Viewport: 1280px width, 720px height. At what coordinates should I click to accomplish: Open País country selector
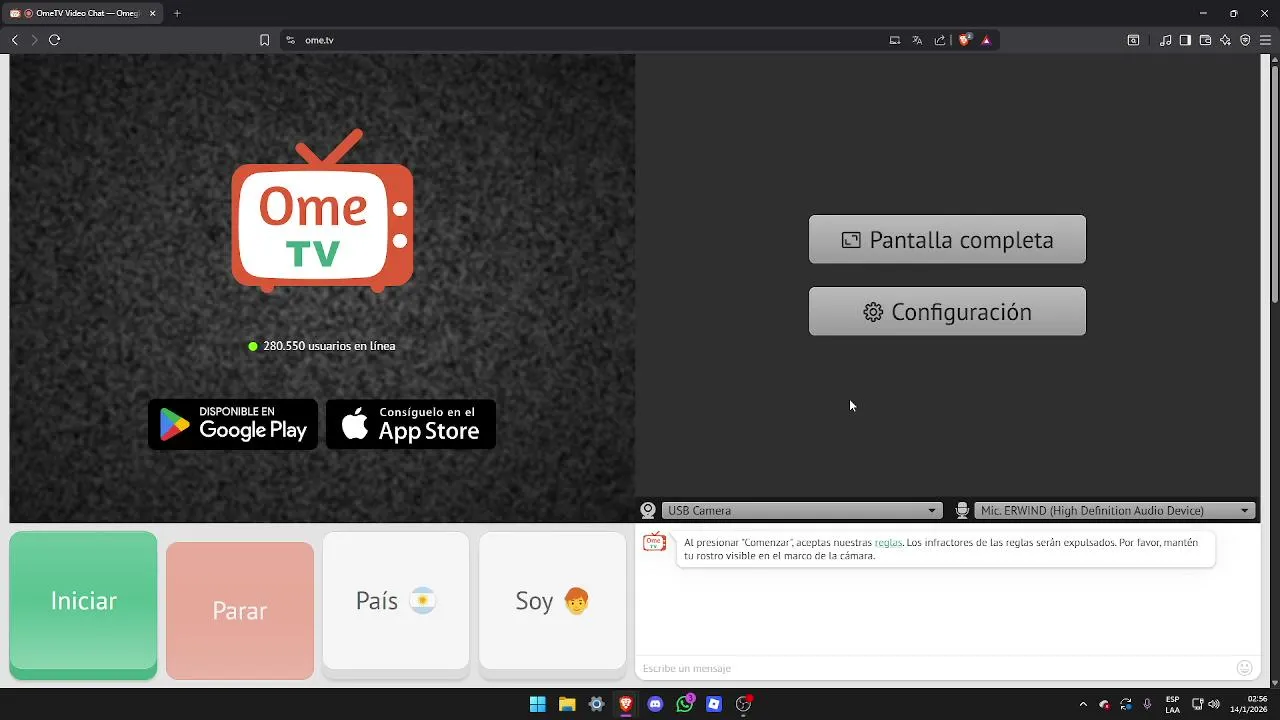pyautogui.click(x=396, y=601)
